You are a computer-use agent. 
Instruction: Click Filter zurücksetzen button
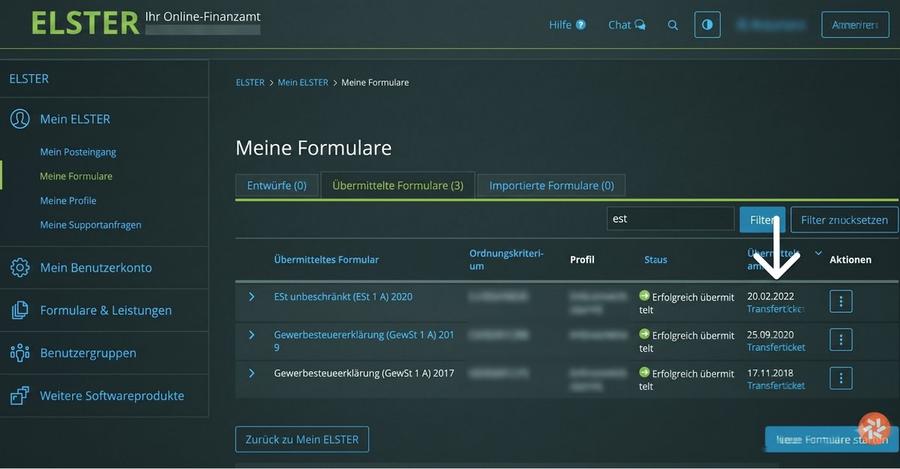844,220
